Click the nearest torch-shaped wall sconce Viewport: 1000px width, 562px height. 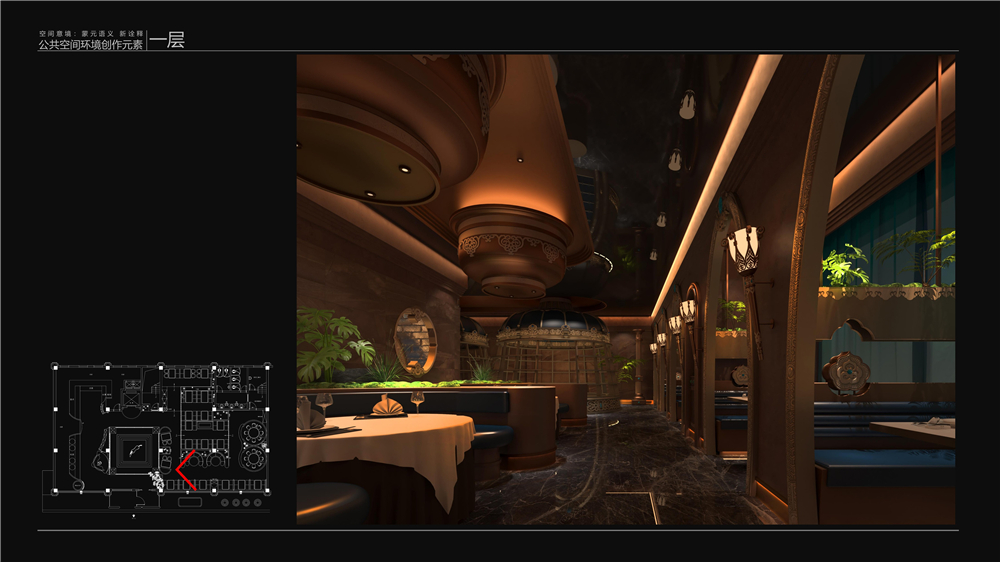pos(742,250)
